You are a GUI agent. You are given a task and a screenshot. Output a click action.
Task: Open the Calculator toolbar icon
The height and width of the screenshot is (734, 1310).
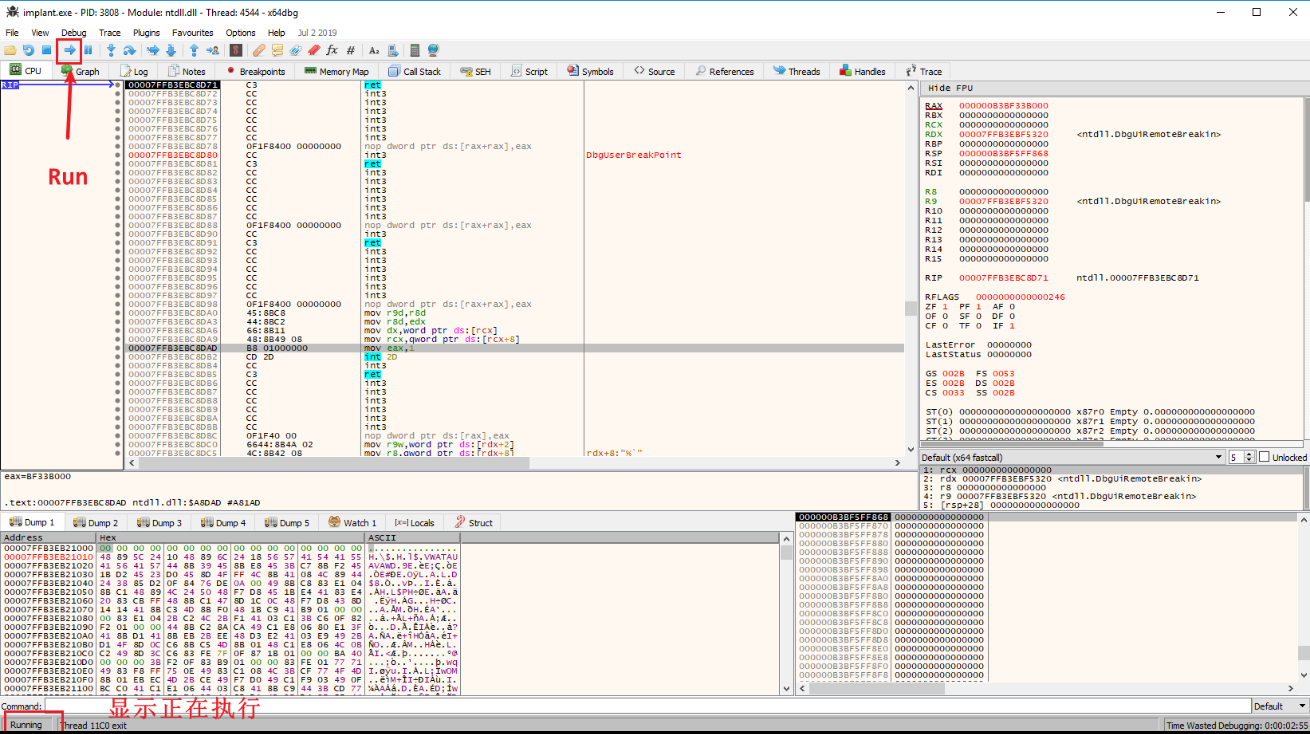(x=414, y=50)
